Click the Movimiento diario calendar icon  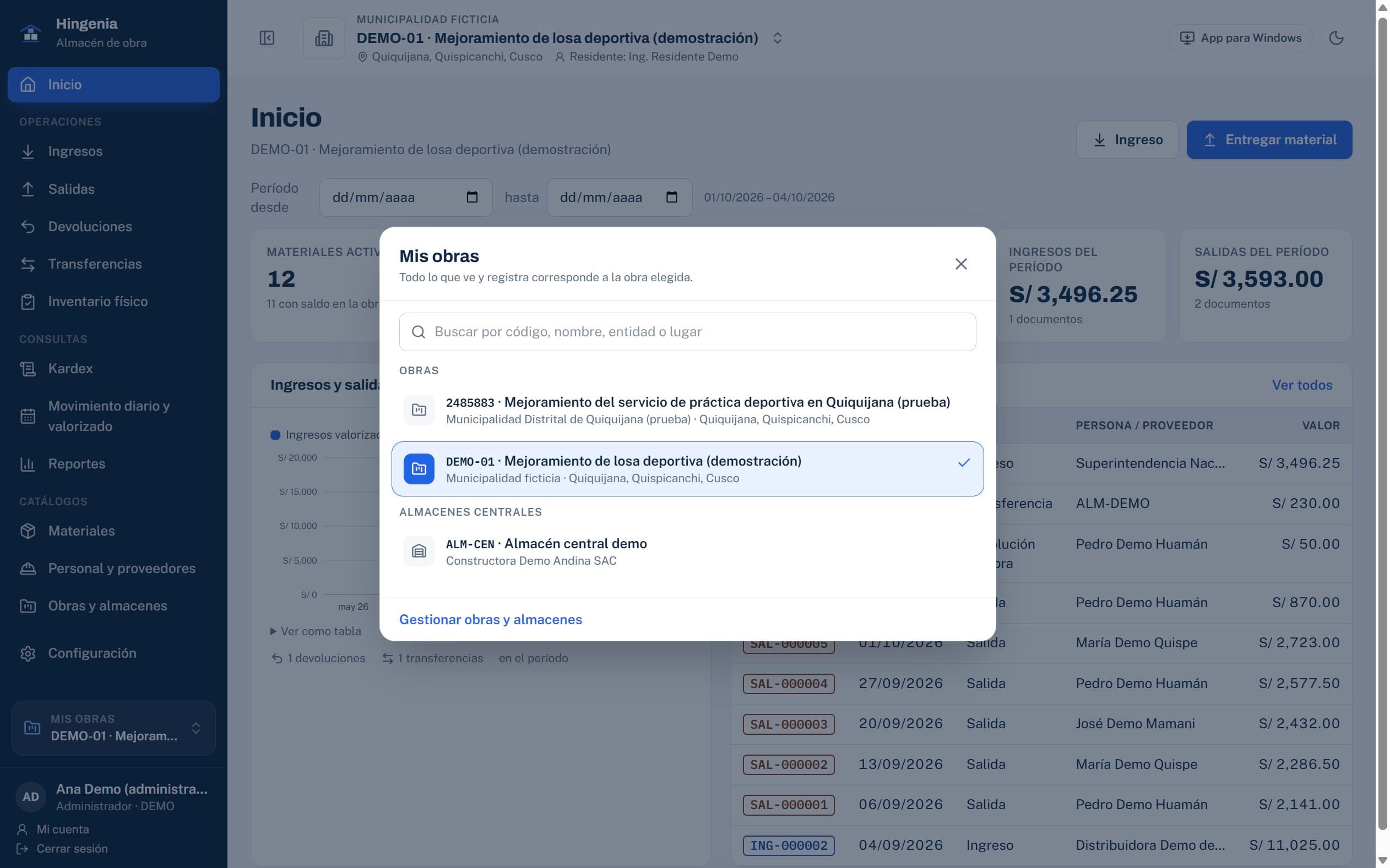[x=28, y=416]
